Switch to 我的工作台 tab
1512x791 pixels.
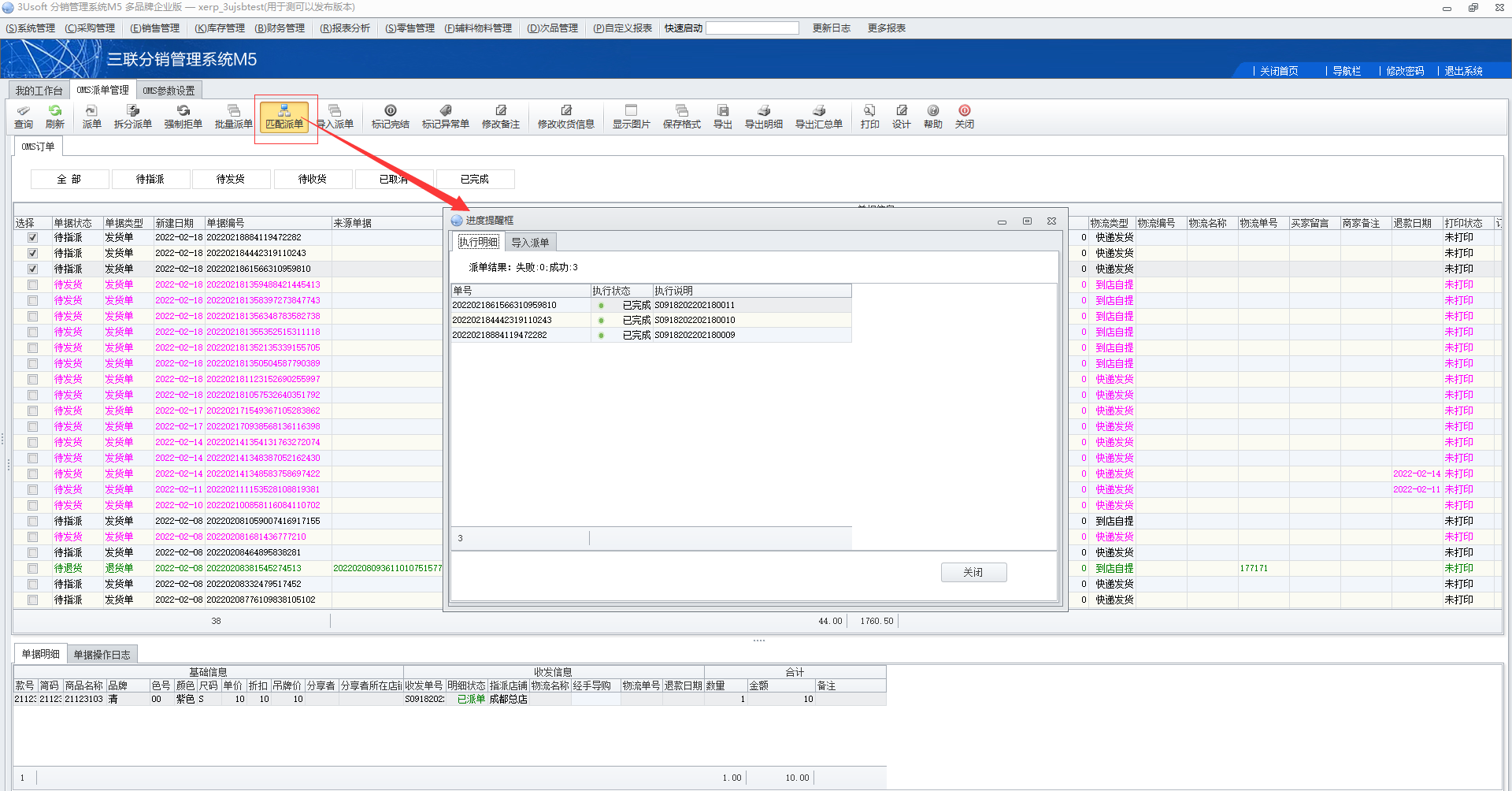39,91
